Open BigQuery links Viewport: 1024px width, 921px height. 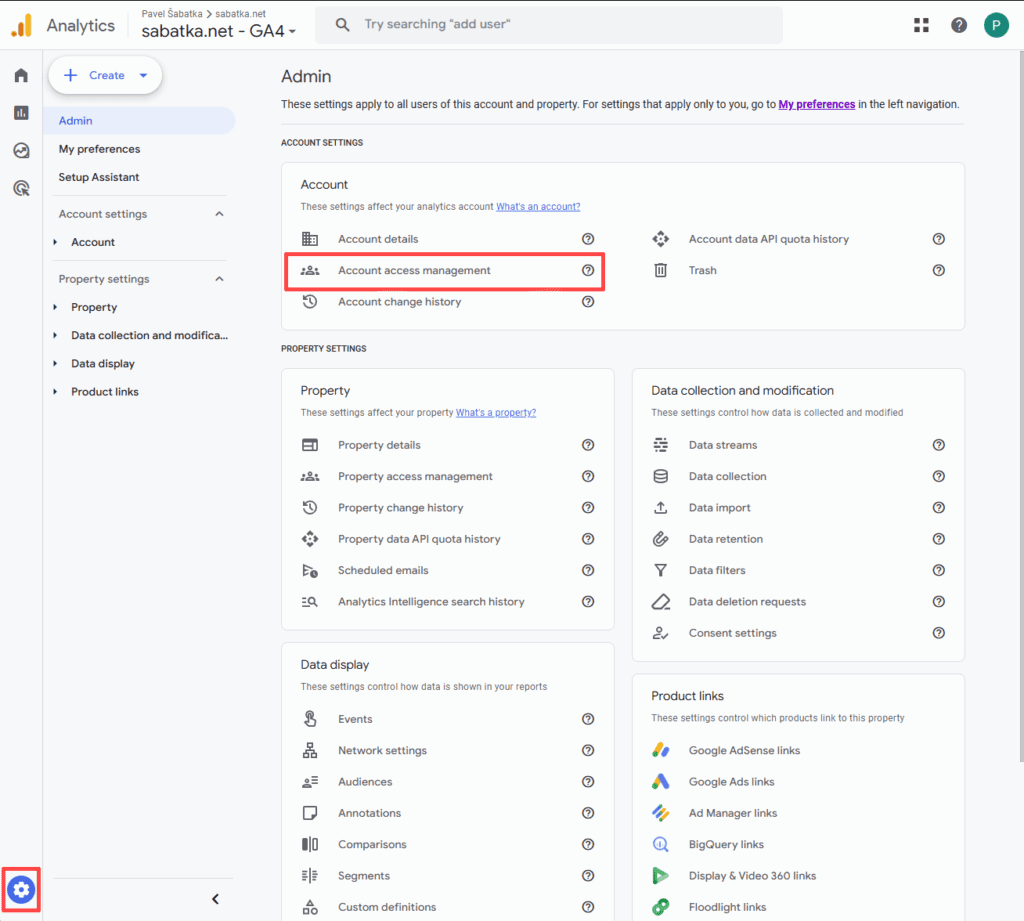(x=726, y=845)
